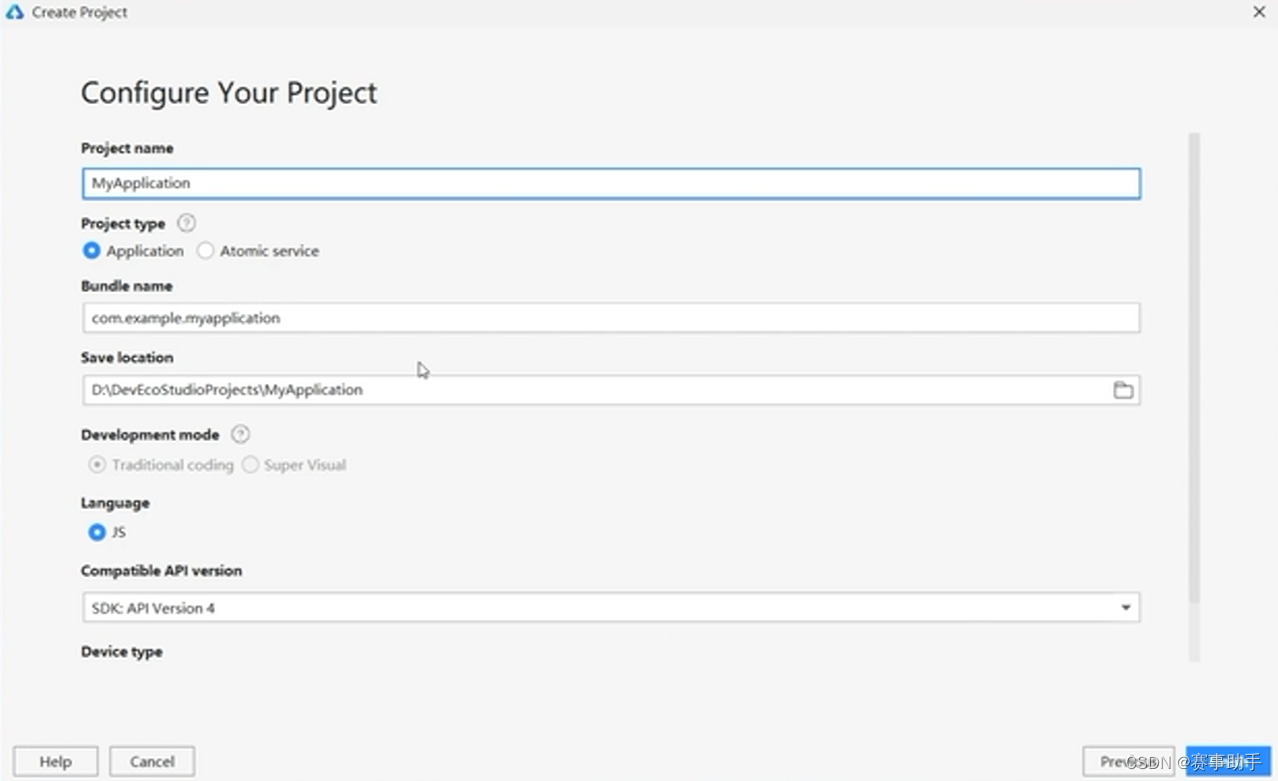Click the Help button
Screen dimensions: 1278x781
56,761
